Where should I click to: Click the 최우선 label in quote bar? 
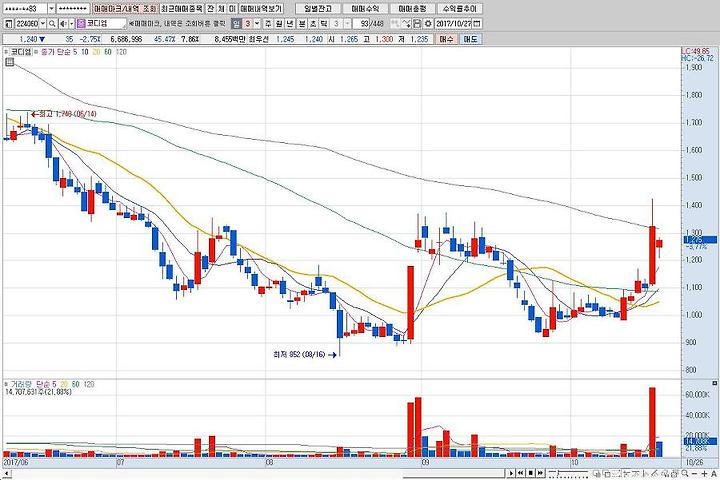point(258,40)
